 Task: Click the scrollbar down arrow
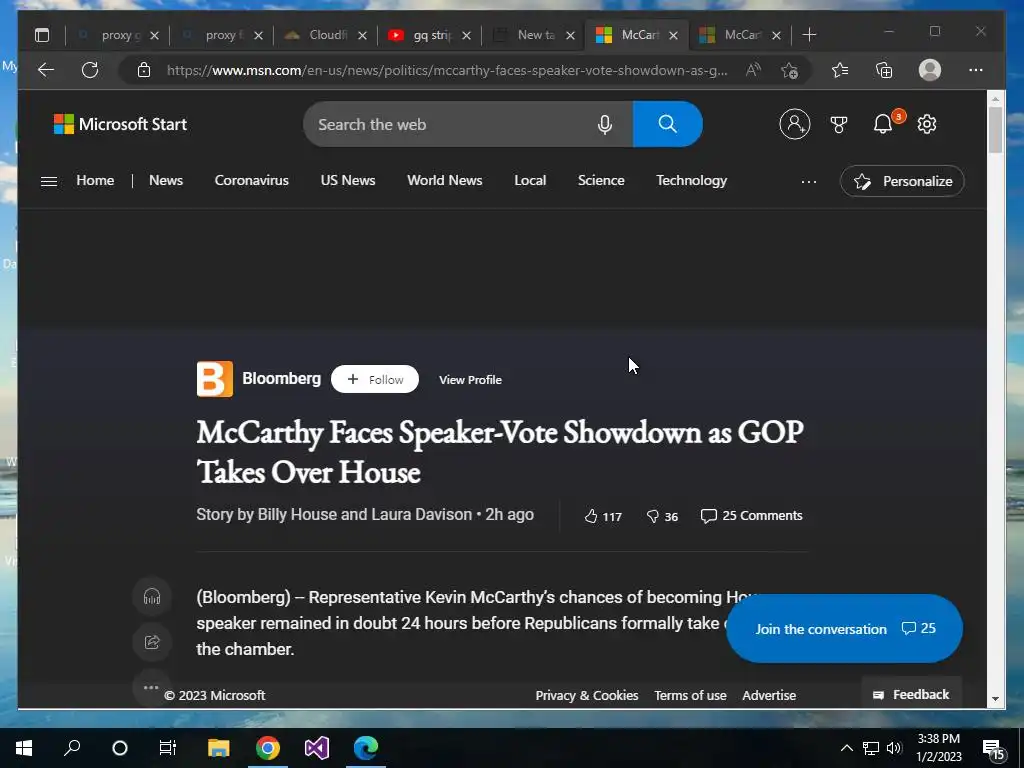click(x=995, y=699)
